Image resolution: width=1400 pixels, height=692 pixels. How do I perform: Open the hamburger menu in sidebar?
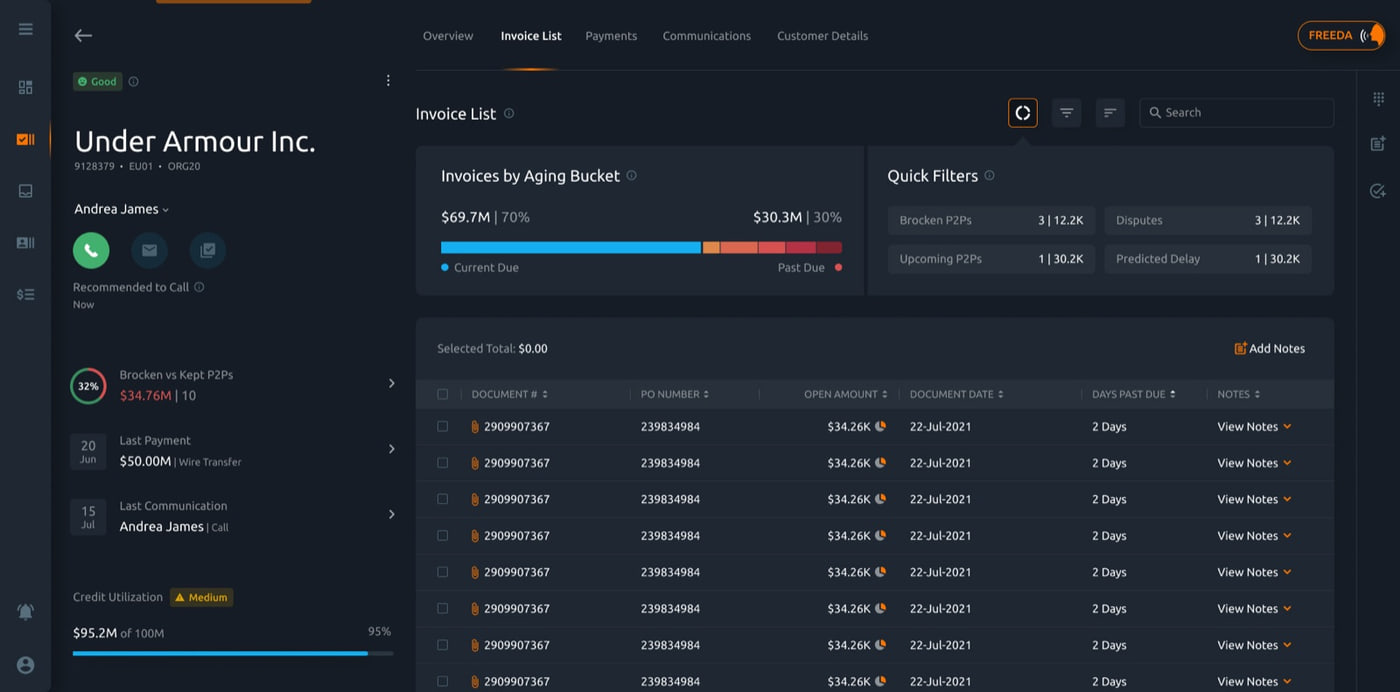pos(26,29)
